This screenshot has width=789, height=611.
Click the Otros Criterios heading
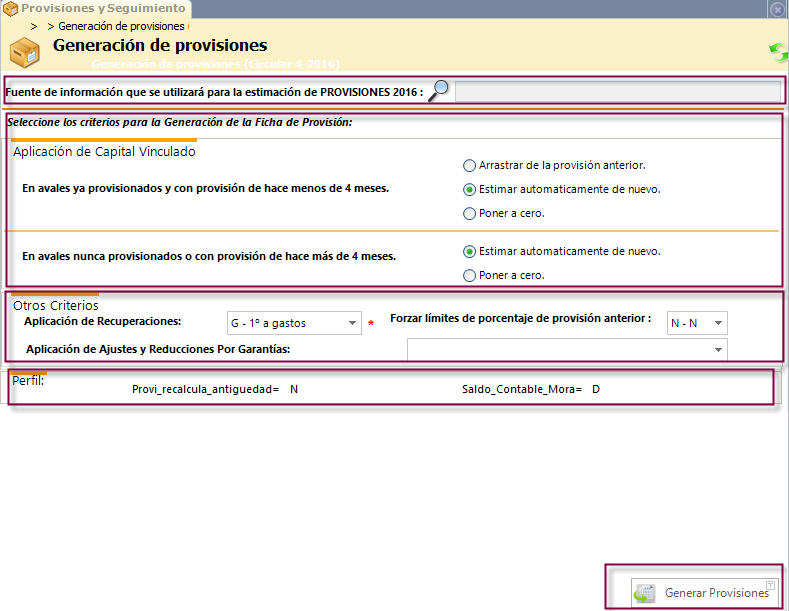click(56, 306)
